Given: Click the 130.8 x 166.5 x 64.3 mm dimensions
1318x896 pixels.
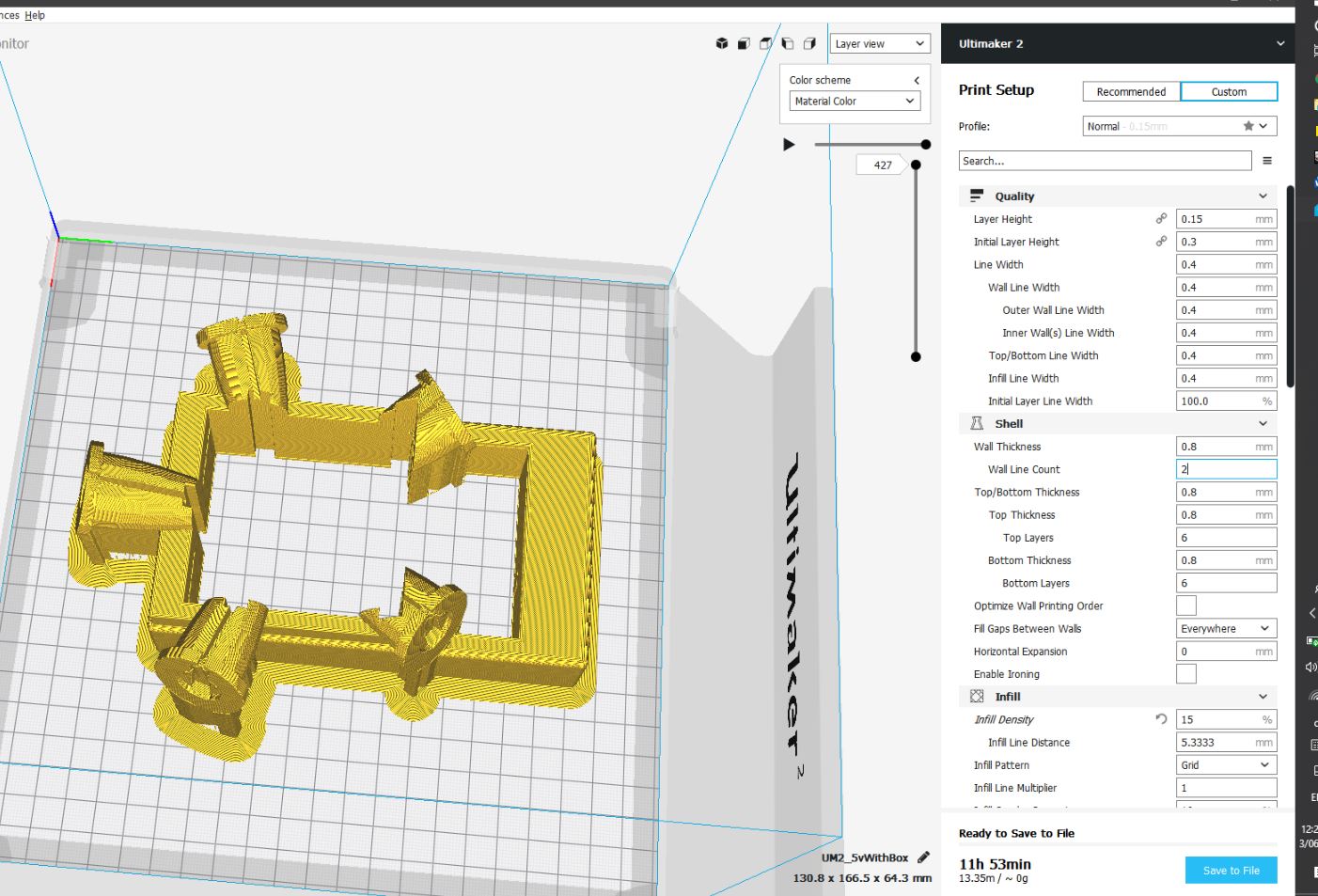Looking at the screenshot, I should (x=862, y=878).
